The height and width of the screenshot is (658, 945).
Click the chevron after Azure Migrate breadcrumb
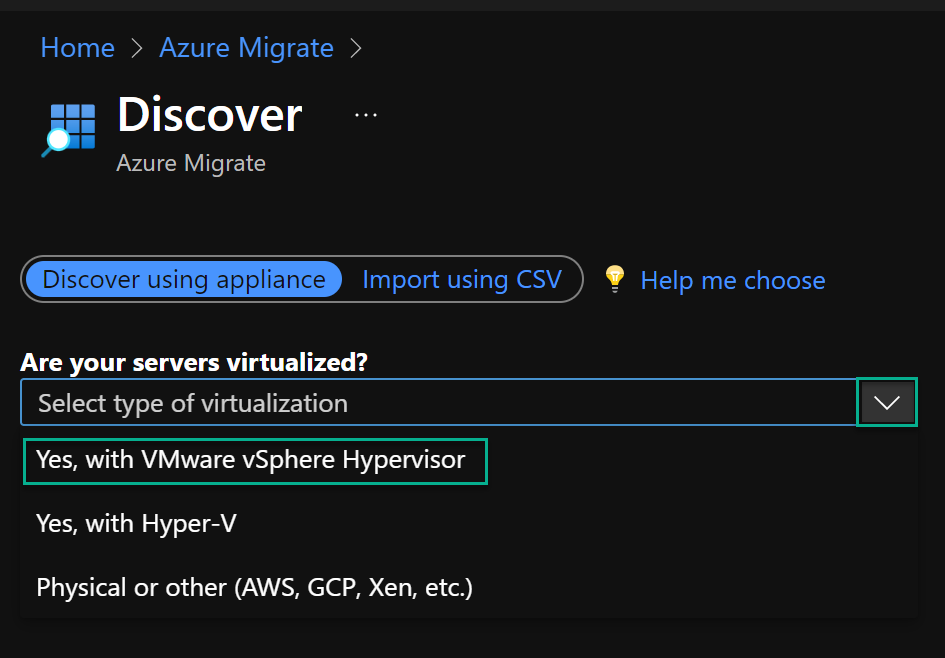point(356,48)
